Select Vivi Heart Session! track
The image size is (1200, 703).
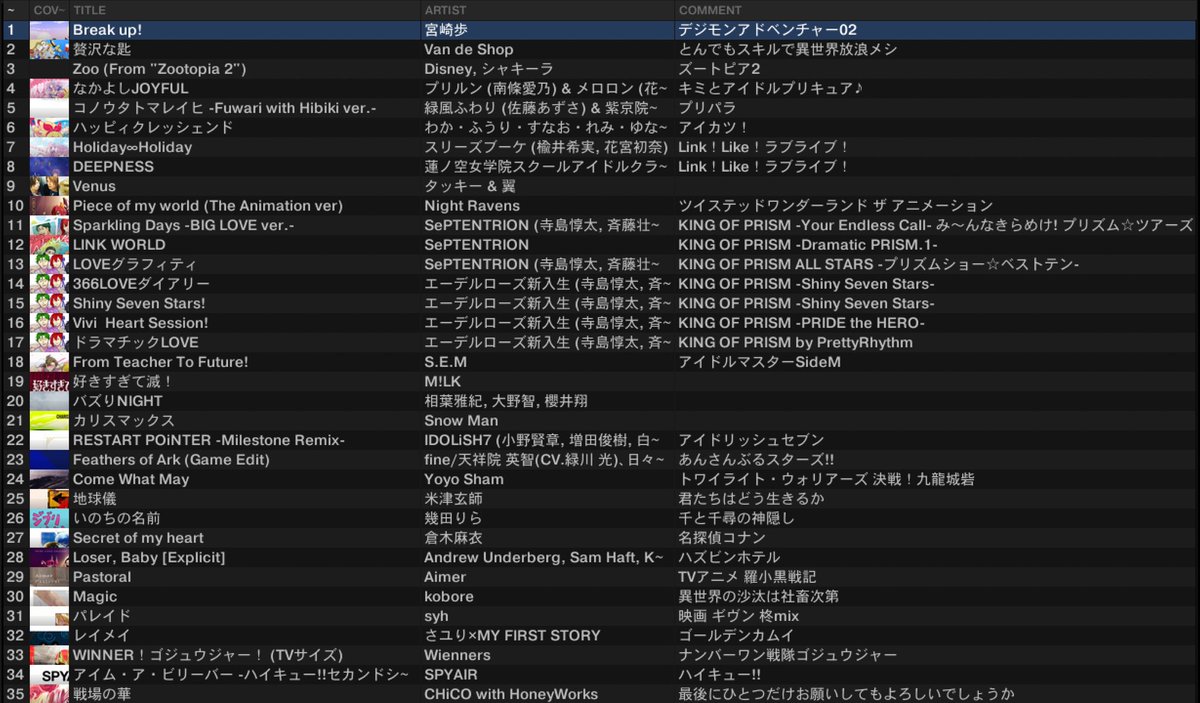pyautogui.click(x=140, y=323)
